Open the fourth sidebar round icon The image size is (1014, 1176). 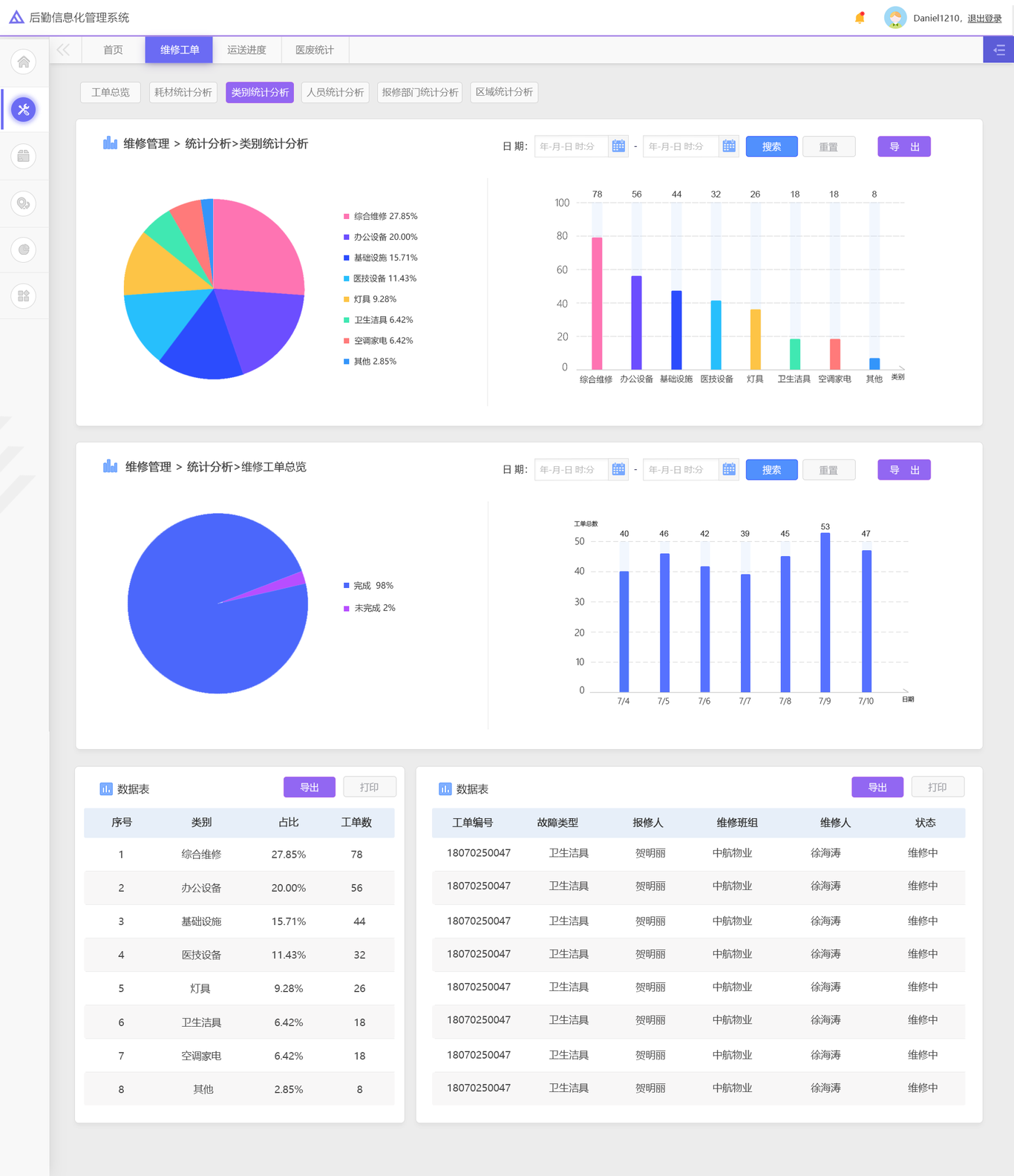[x=24, y=203]
